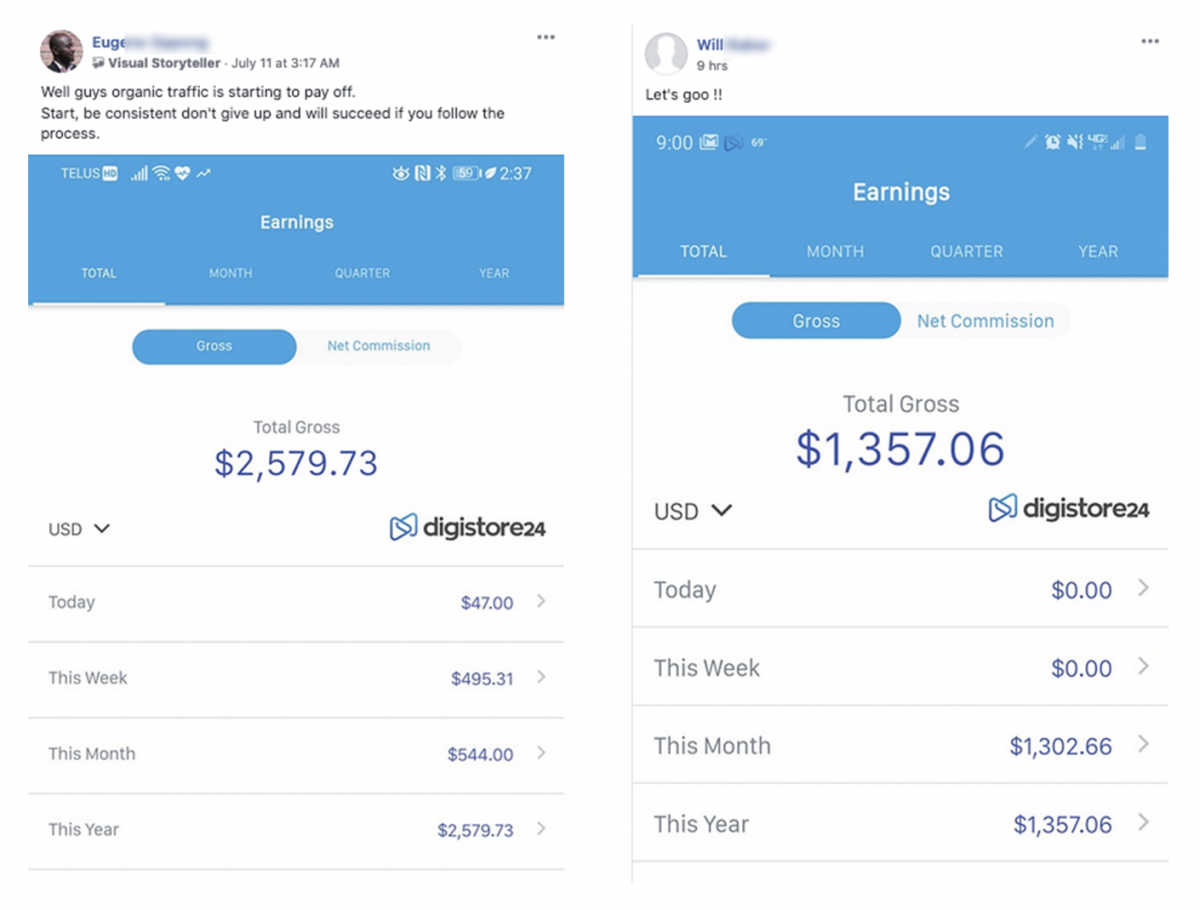This screenshot has width=1200, height=910.
Task: Open options menu on Eugene's post
Action: pos(545,37)
